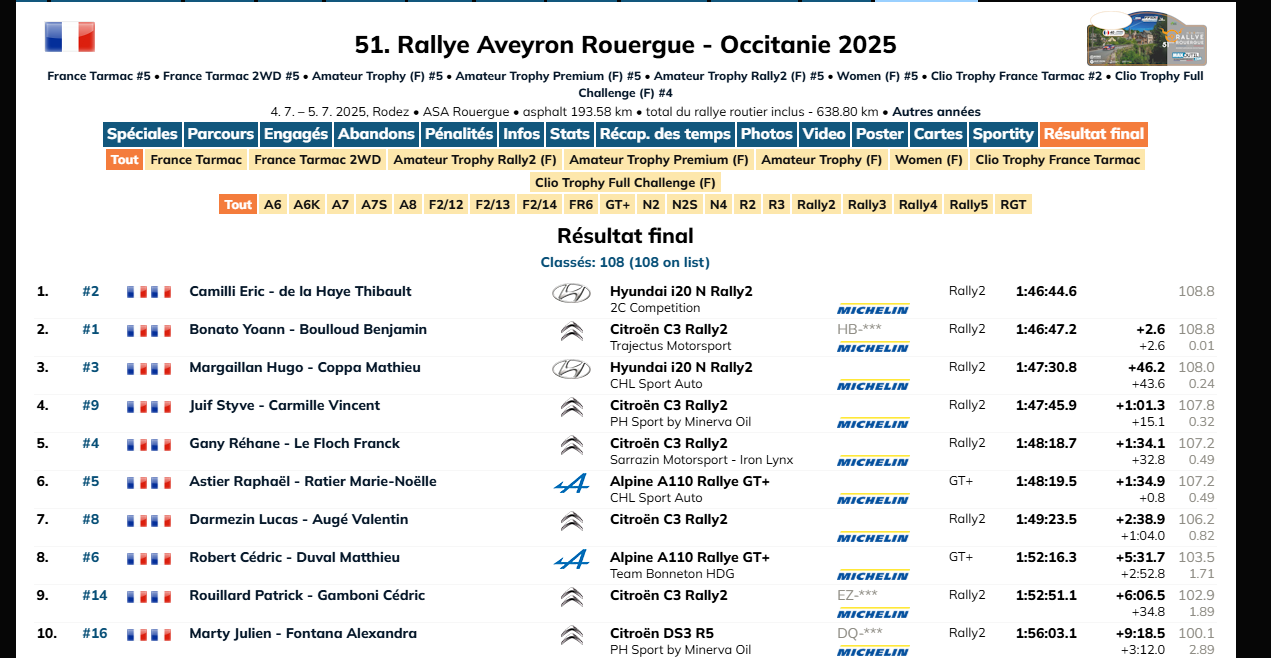Click the Citroën logo in Bonato Yoann row
This screenshot has width=1271, height=658.
571,331
